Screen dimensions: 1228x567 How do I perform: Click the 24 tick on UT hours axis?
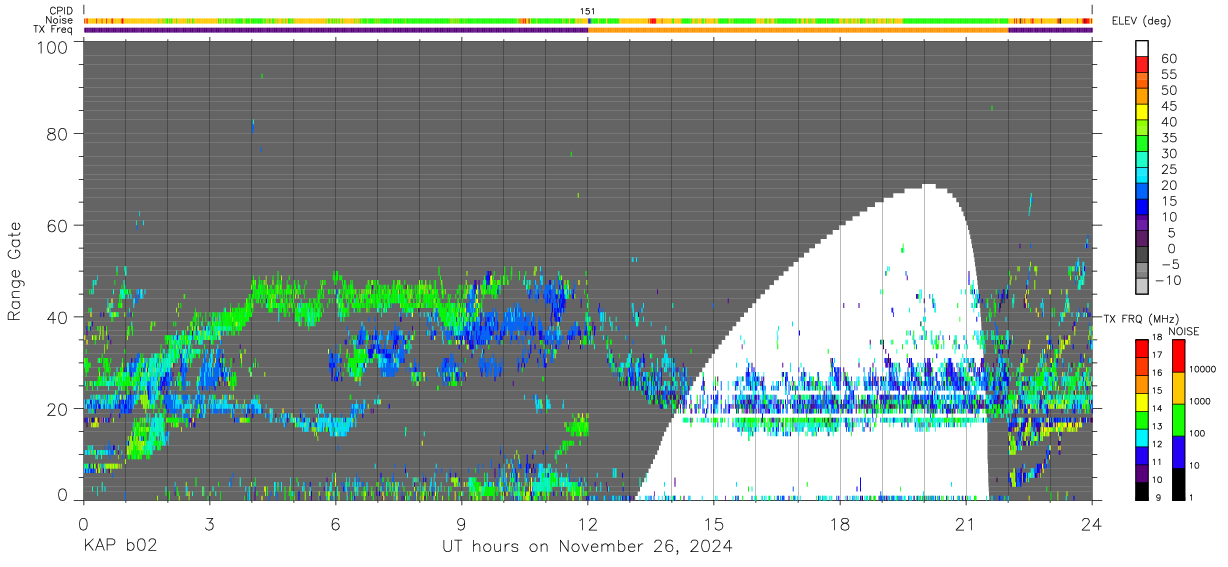click(1092, 523)
